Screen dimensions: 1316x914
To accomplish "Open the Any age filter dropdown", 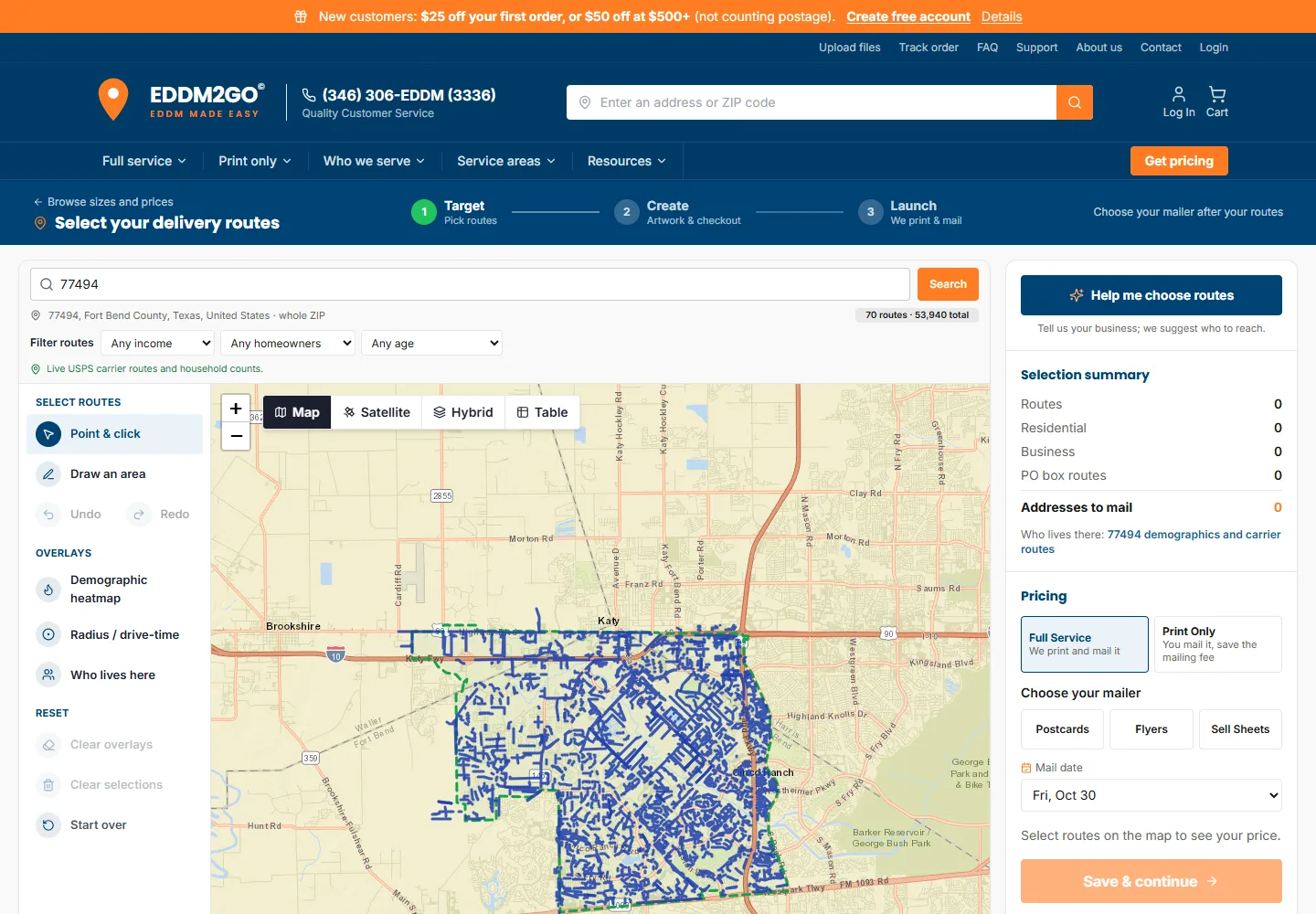I will [431, 343].
